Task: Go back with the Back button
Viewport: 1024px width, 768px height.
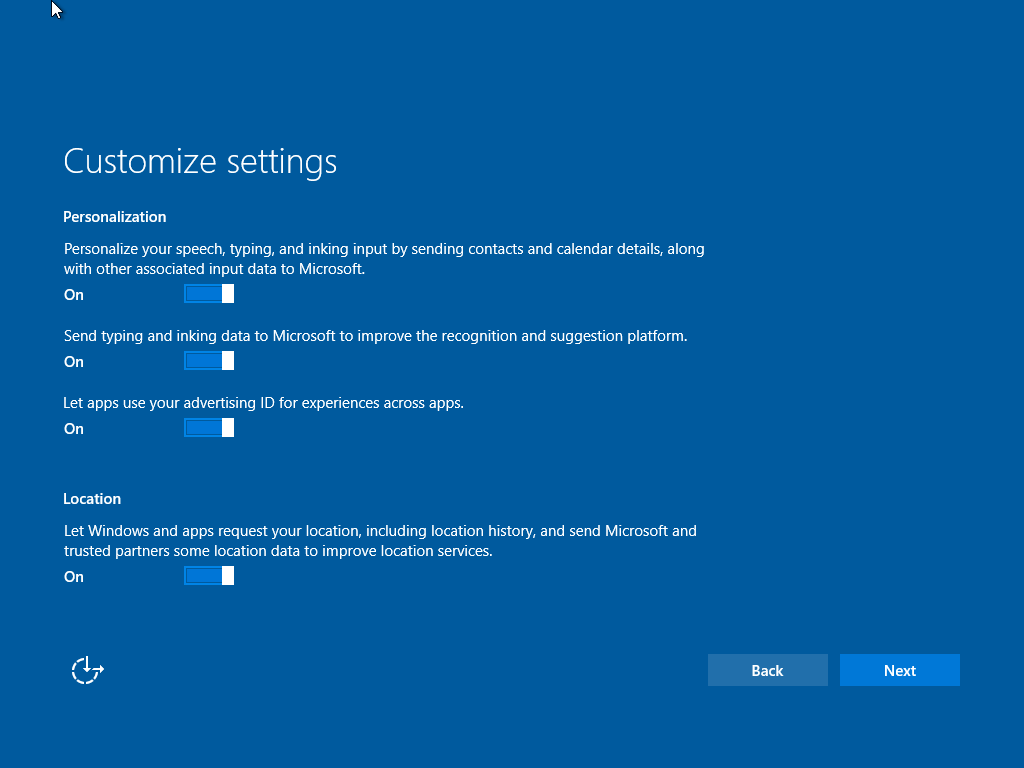Action: (x=767, y=670)
